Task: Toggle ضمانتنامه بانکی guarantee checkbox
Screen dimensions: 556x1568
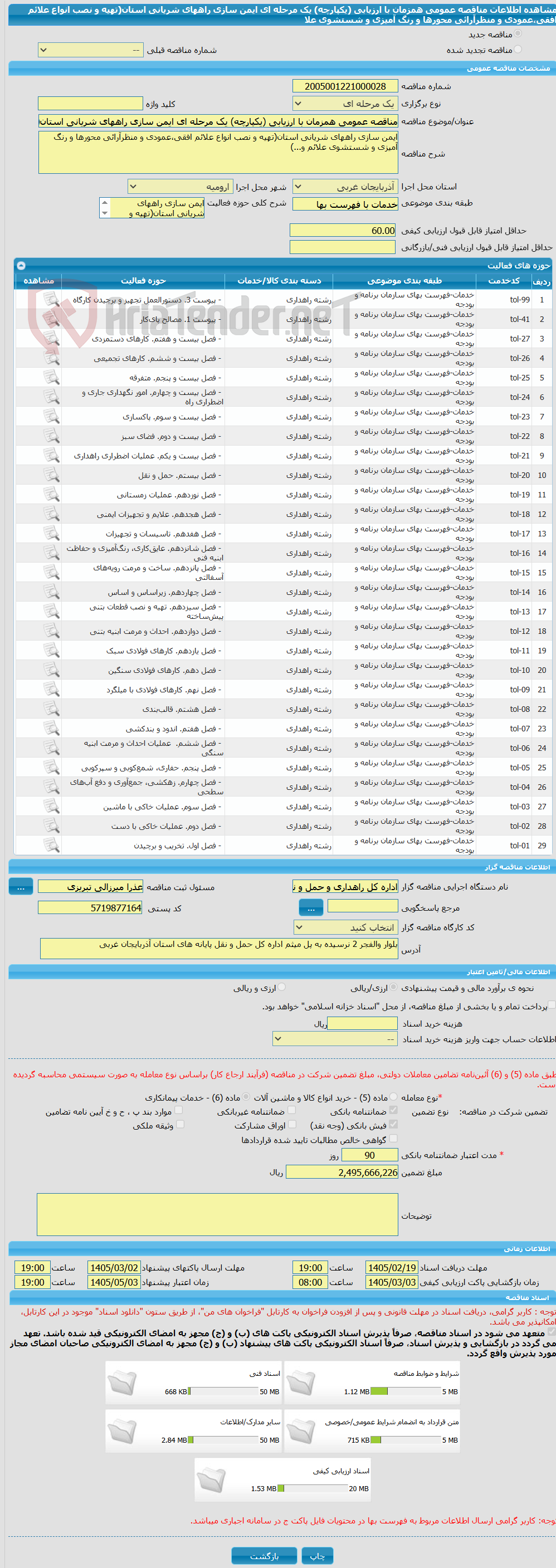Action: 393,1111
